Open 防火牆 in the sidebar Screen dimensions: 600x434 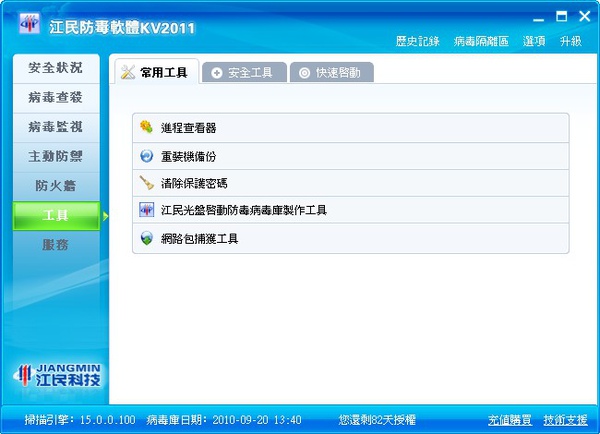[56, 186]
